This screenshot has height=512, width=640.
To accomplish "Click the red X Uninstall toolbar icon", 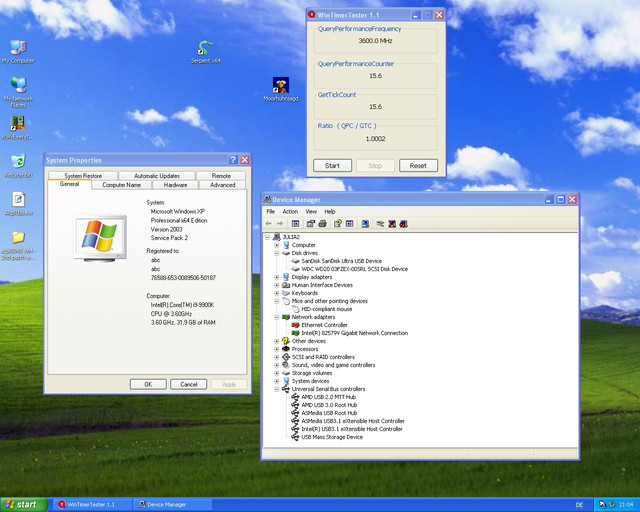I will pyautogui.click(x=392, y=224).
